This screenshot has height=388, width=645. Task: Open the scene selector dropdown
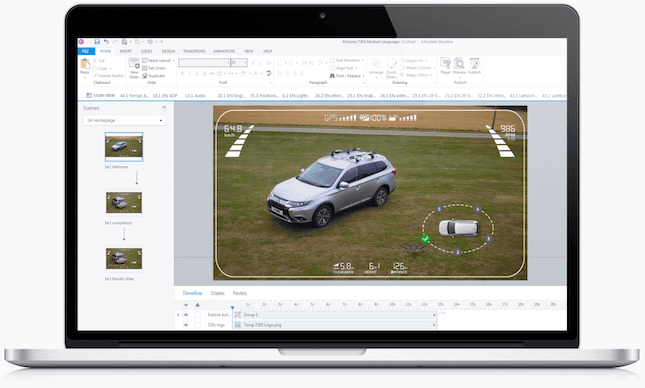point(125,121)
